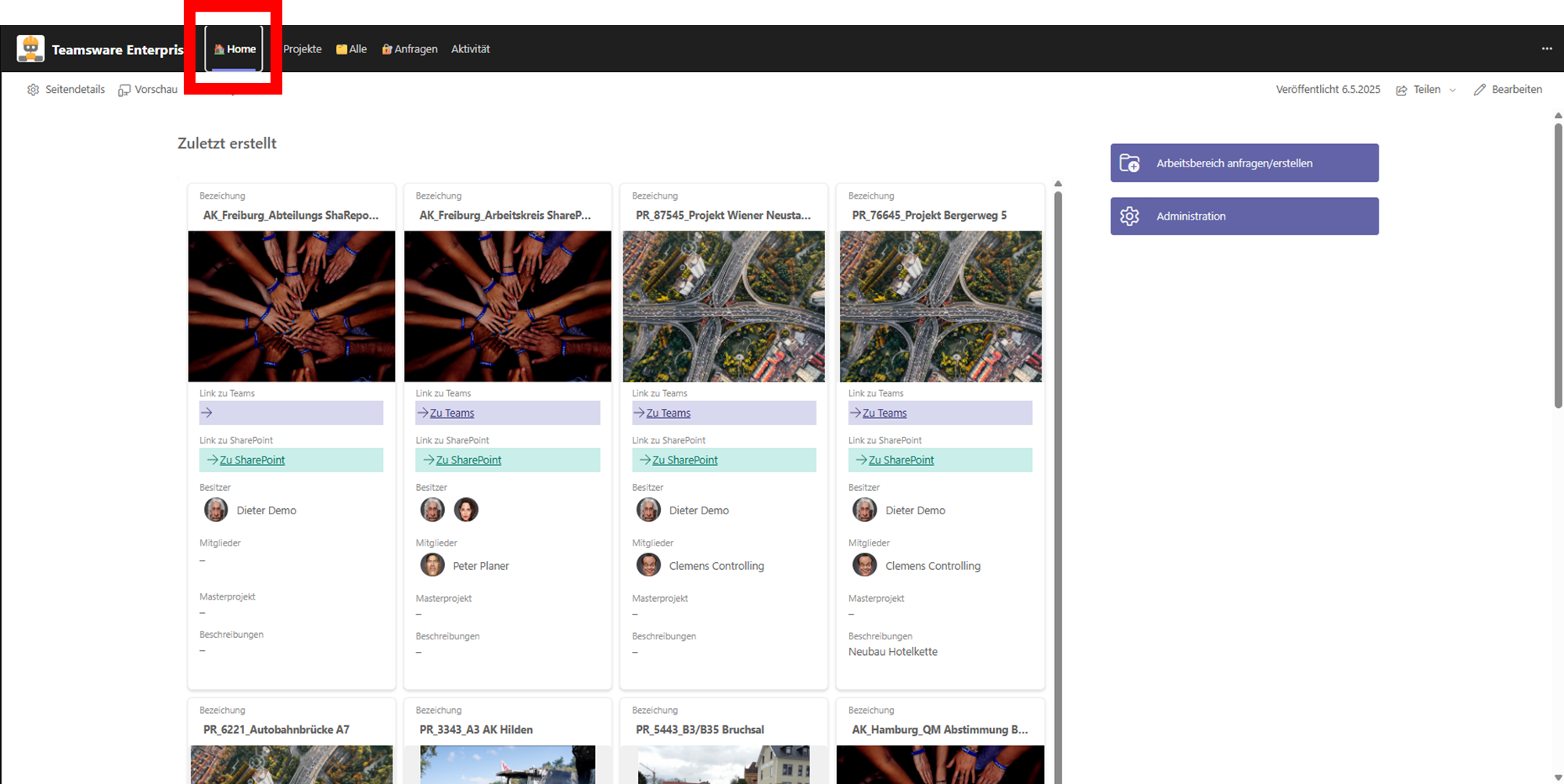Viewport: 1564px width, 784px height.
Task: Click the Teamsware Enterprise app logo icon
Action: (30, 48)
